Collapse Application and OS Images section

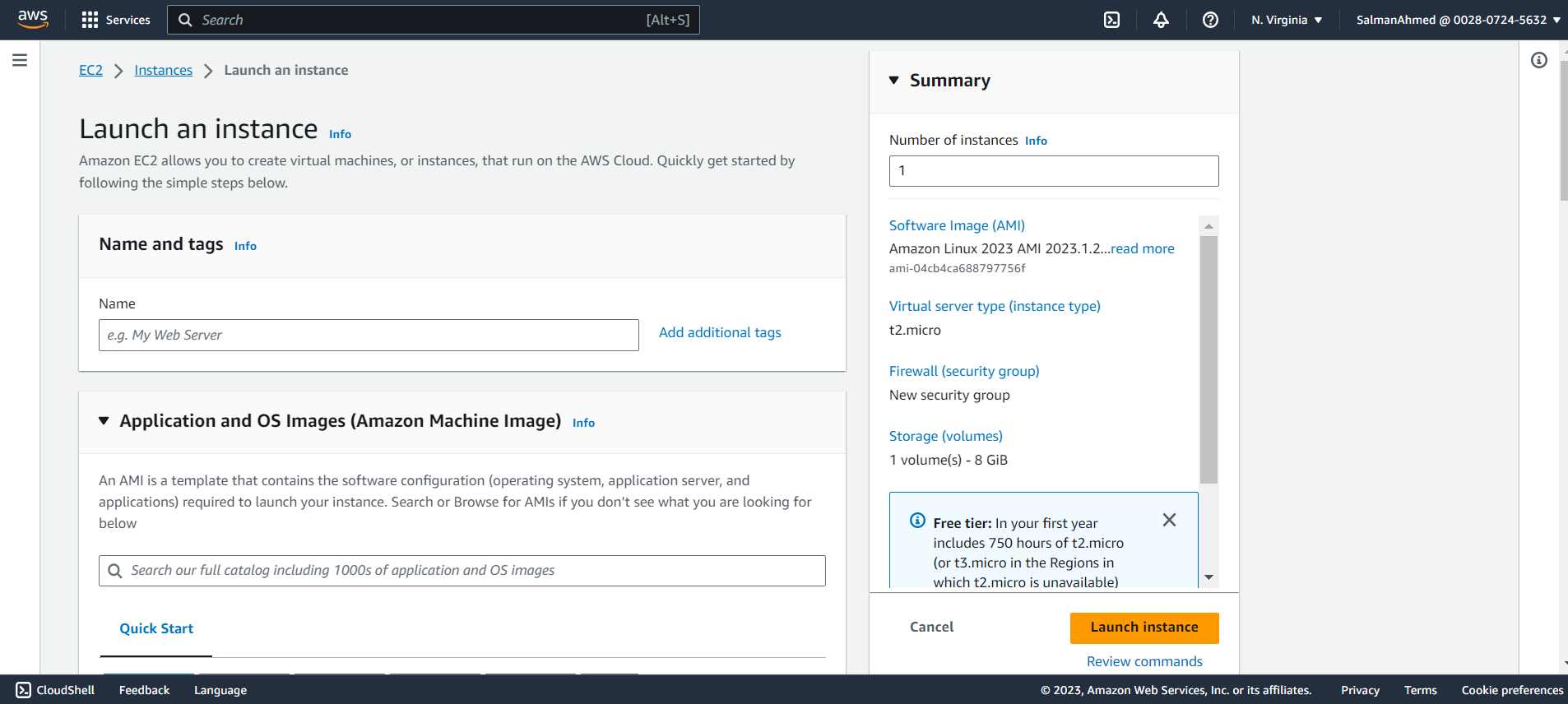(104, 420)
